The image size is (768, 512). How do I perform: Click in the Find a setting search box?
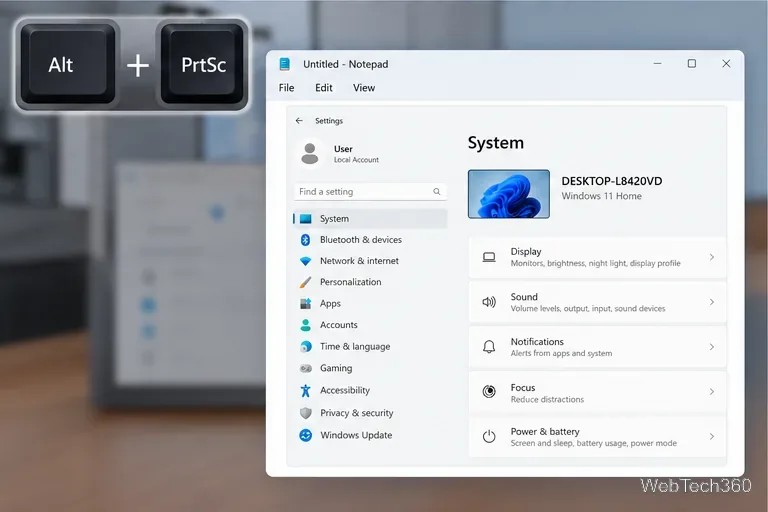(370, 192)
